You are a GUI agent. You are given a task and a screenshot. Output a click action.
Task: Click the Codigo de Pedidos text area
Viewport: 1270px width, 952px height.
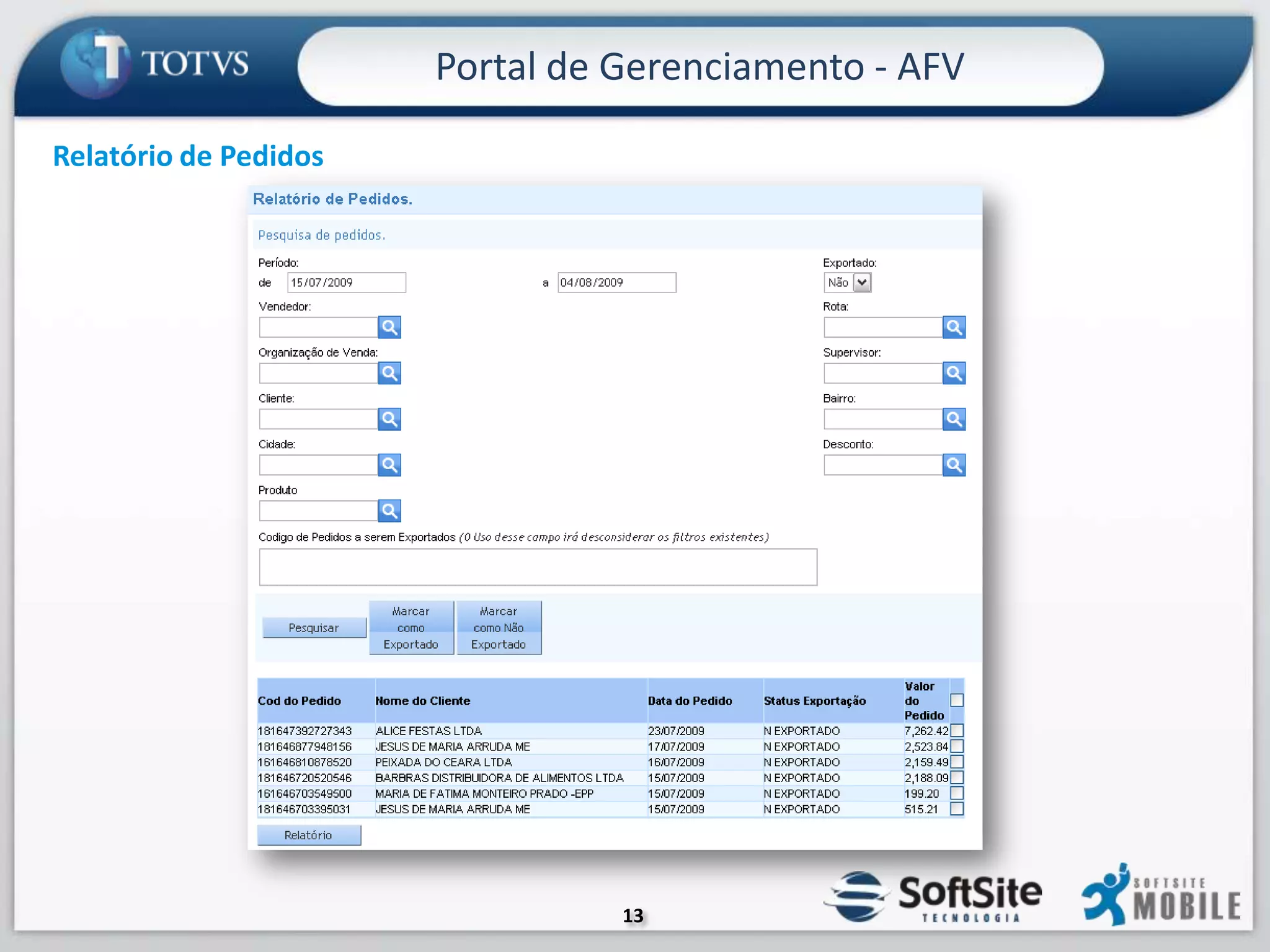point(538,566)
